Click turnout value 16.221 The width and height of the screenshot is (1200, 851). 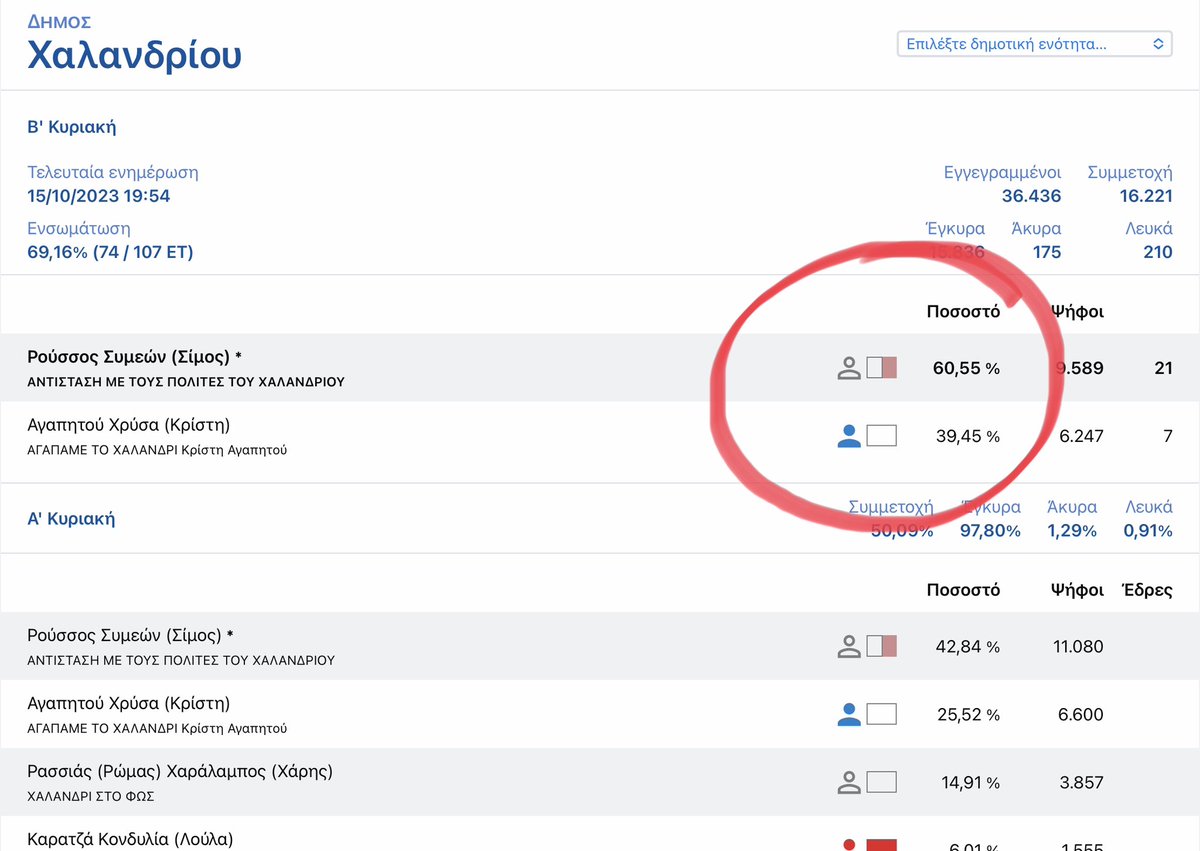pos(1146,196)
